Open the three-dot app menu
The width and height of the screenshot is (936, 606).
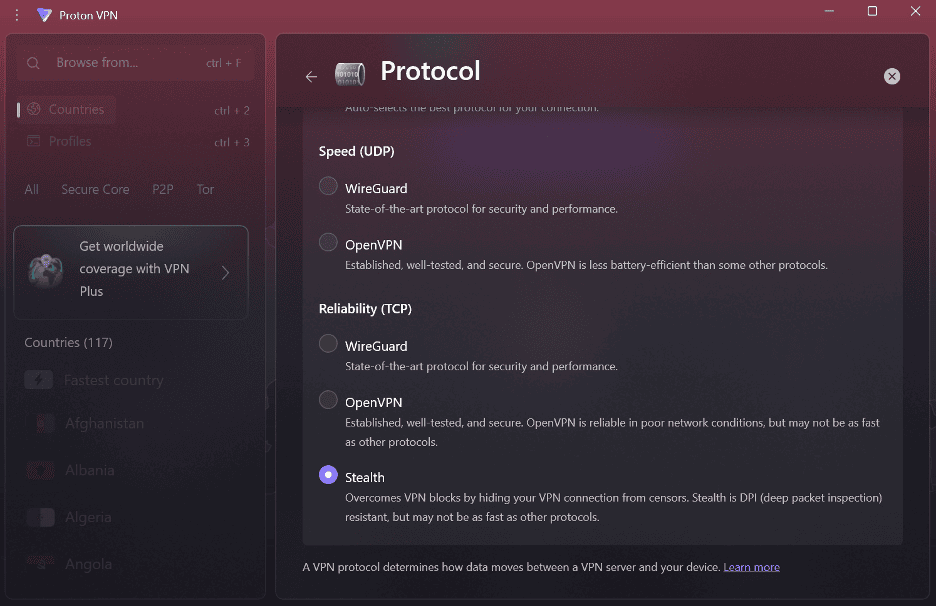(x=15, y=14)
